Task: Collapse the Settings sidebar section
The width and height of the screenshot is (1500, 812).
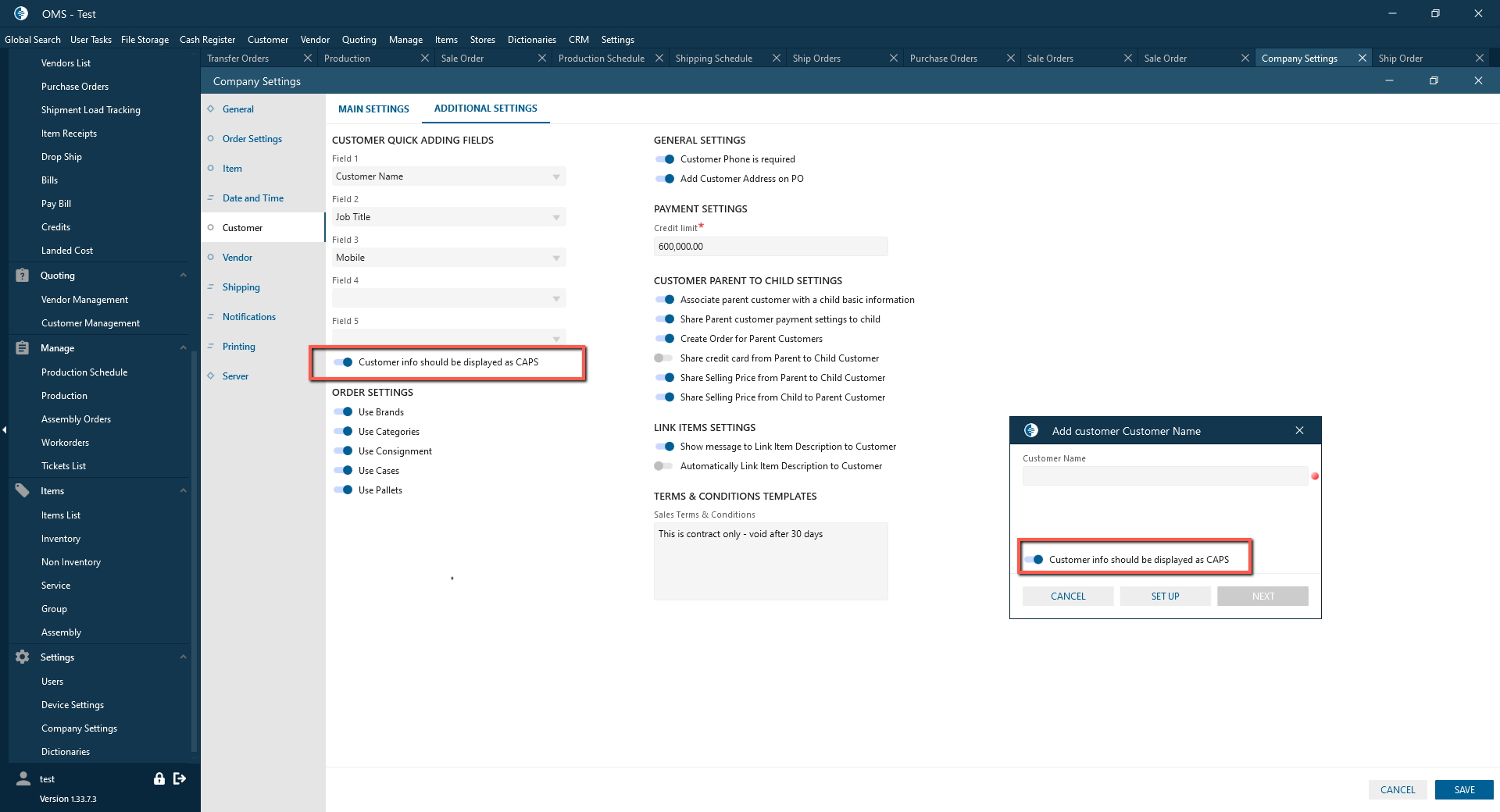Action: [183, 657]
